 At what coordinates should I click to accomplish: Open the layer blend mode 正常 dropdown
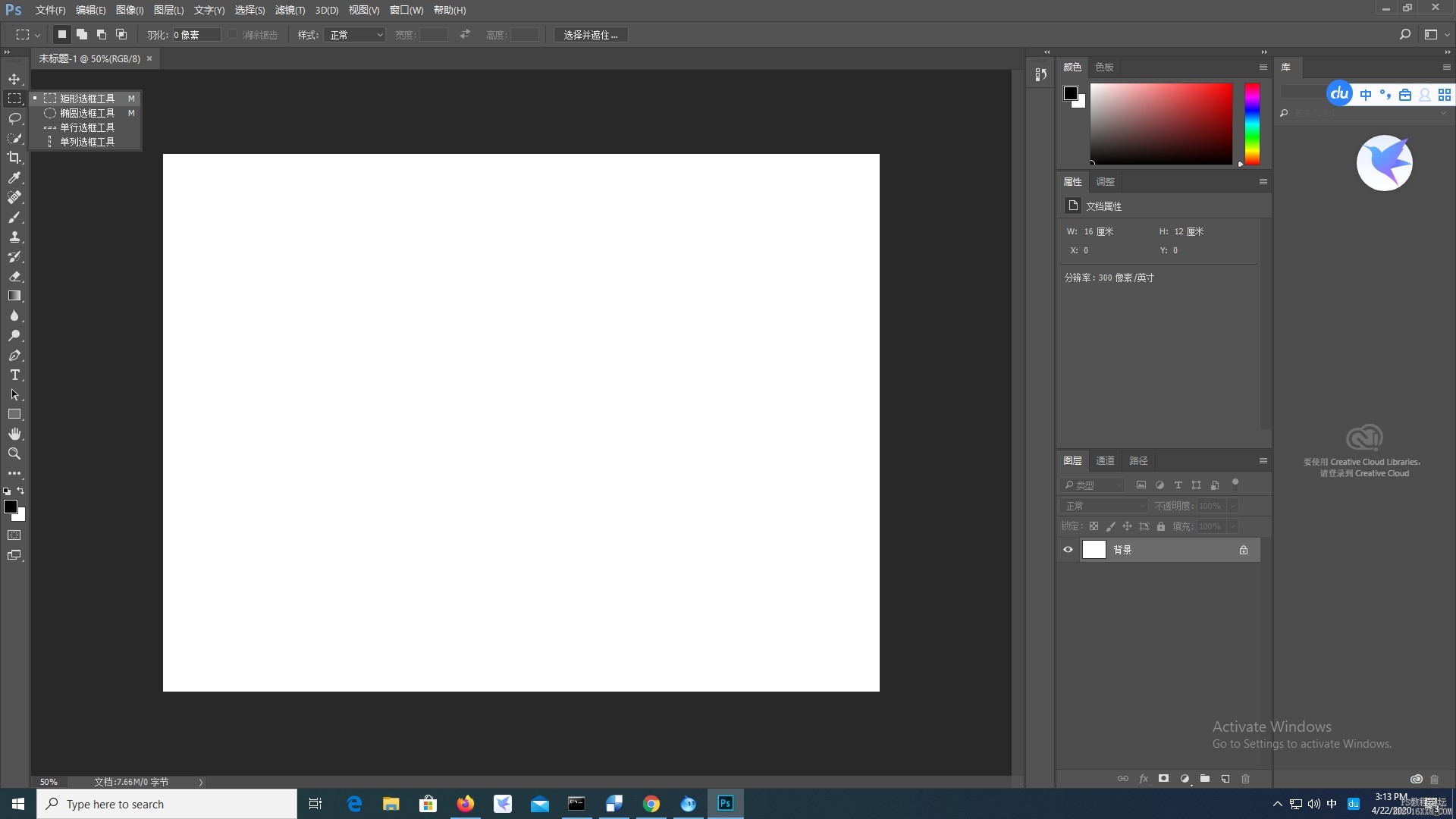coord(1104,506)
